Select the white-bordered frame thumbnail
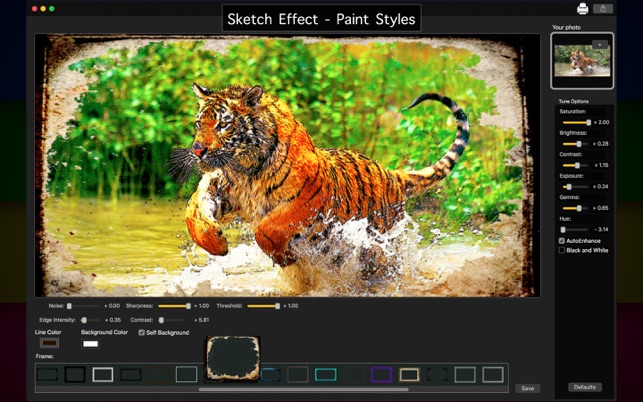Viewport: 643px width, 402px height. pos(103,375)
